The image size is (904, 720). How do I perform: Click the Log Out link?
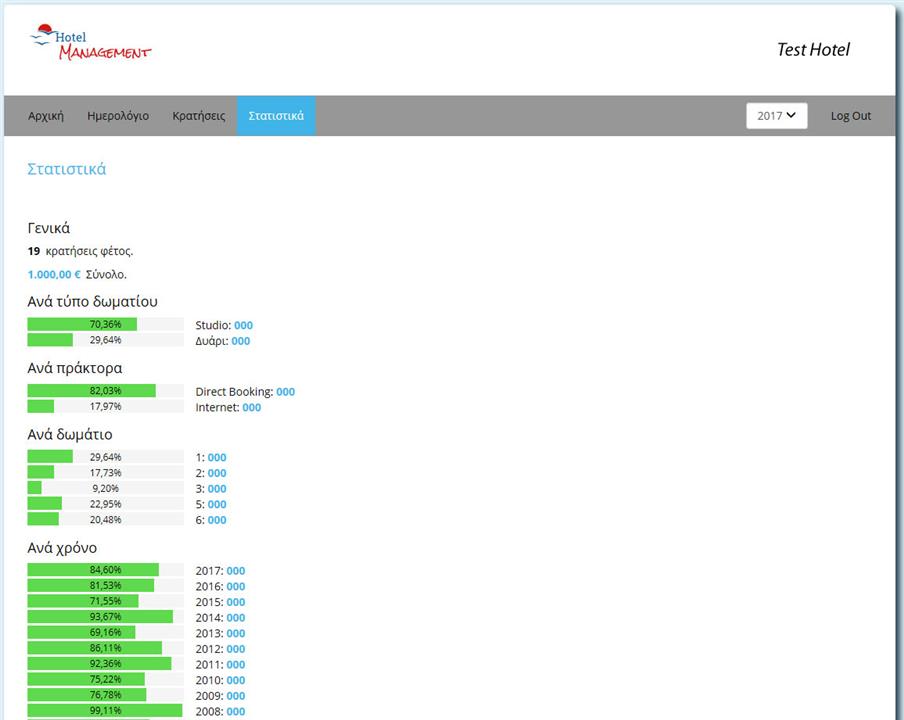[x=850, y=116]
